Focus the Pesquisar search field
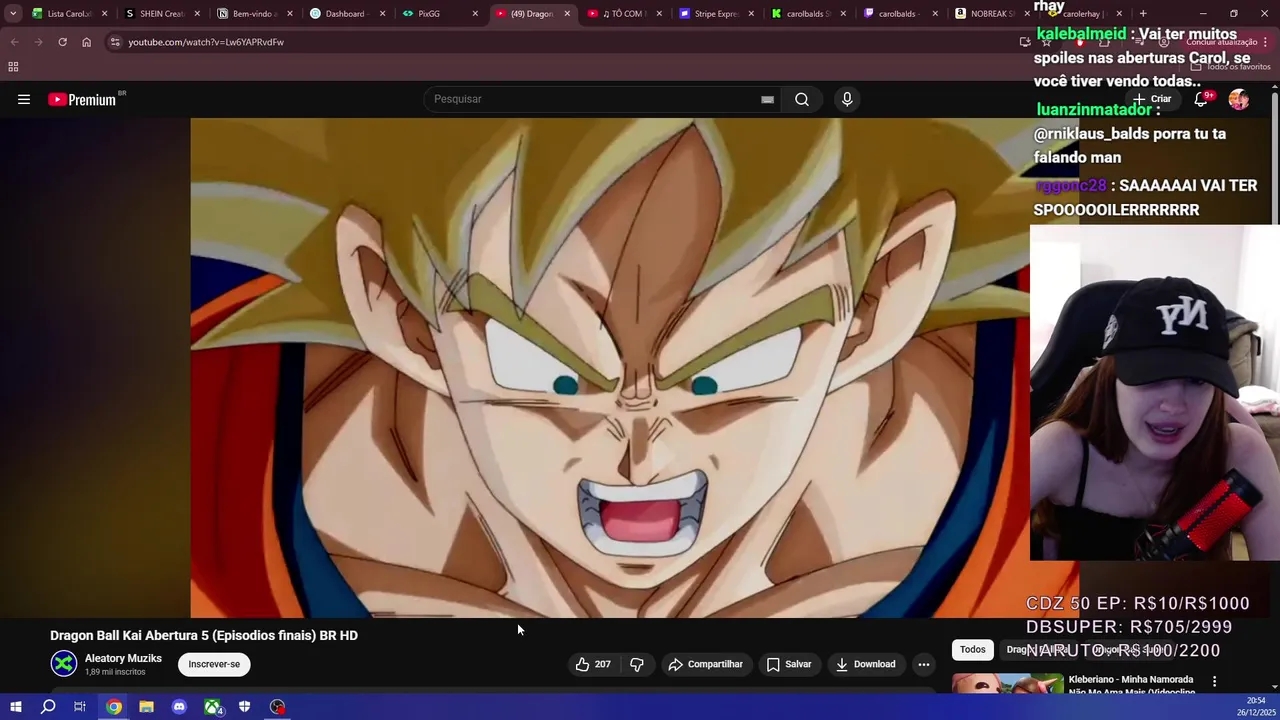The height and width of the screenshot is (720, 1280). pyautogui.click(x=595, y=99)
